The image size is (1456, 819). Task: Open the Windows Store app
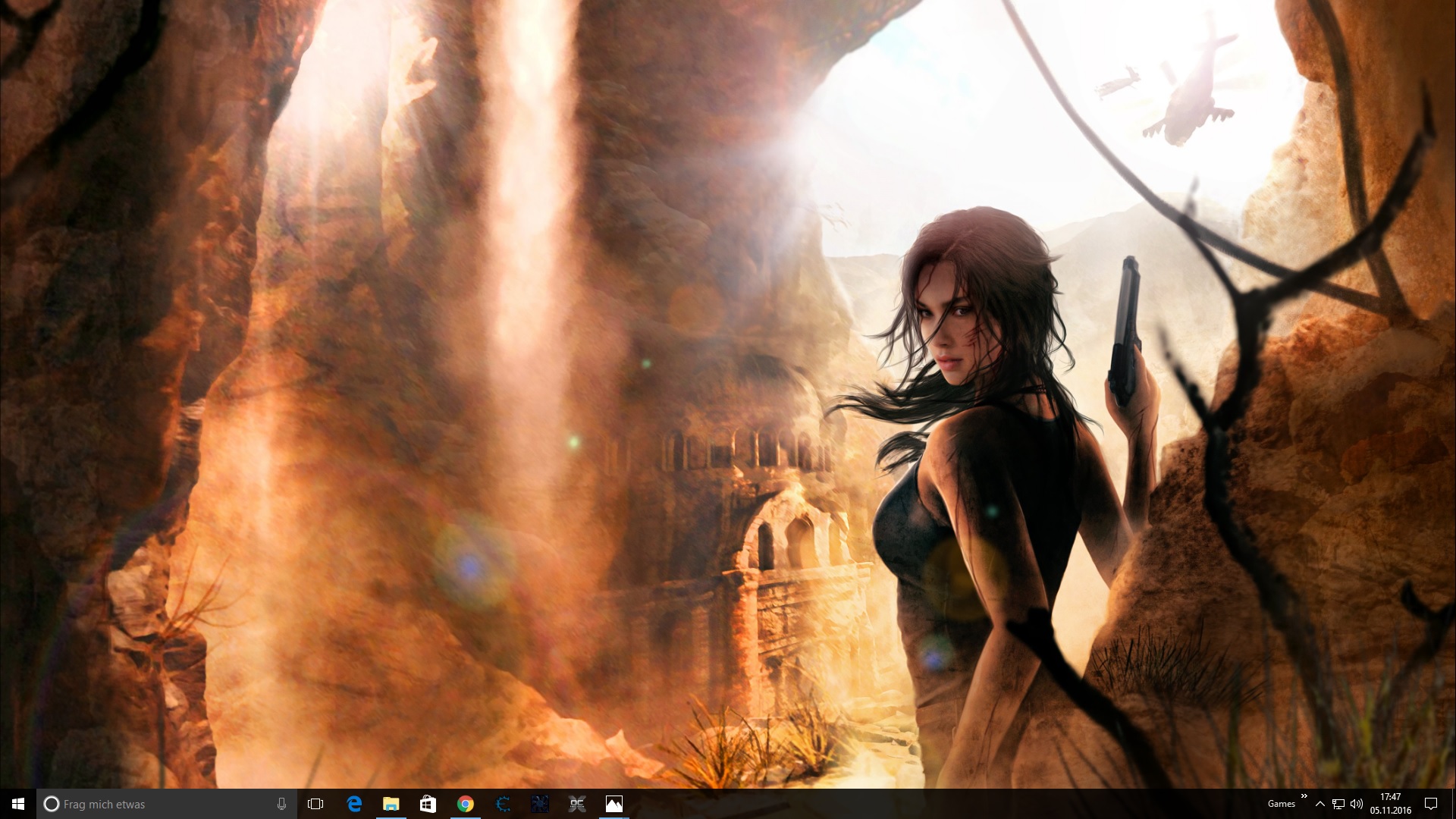[x=428, y=804]
